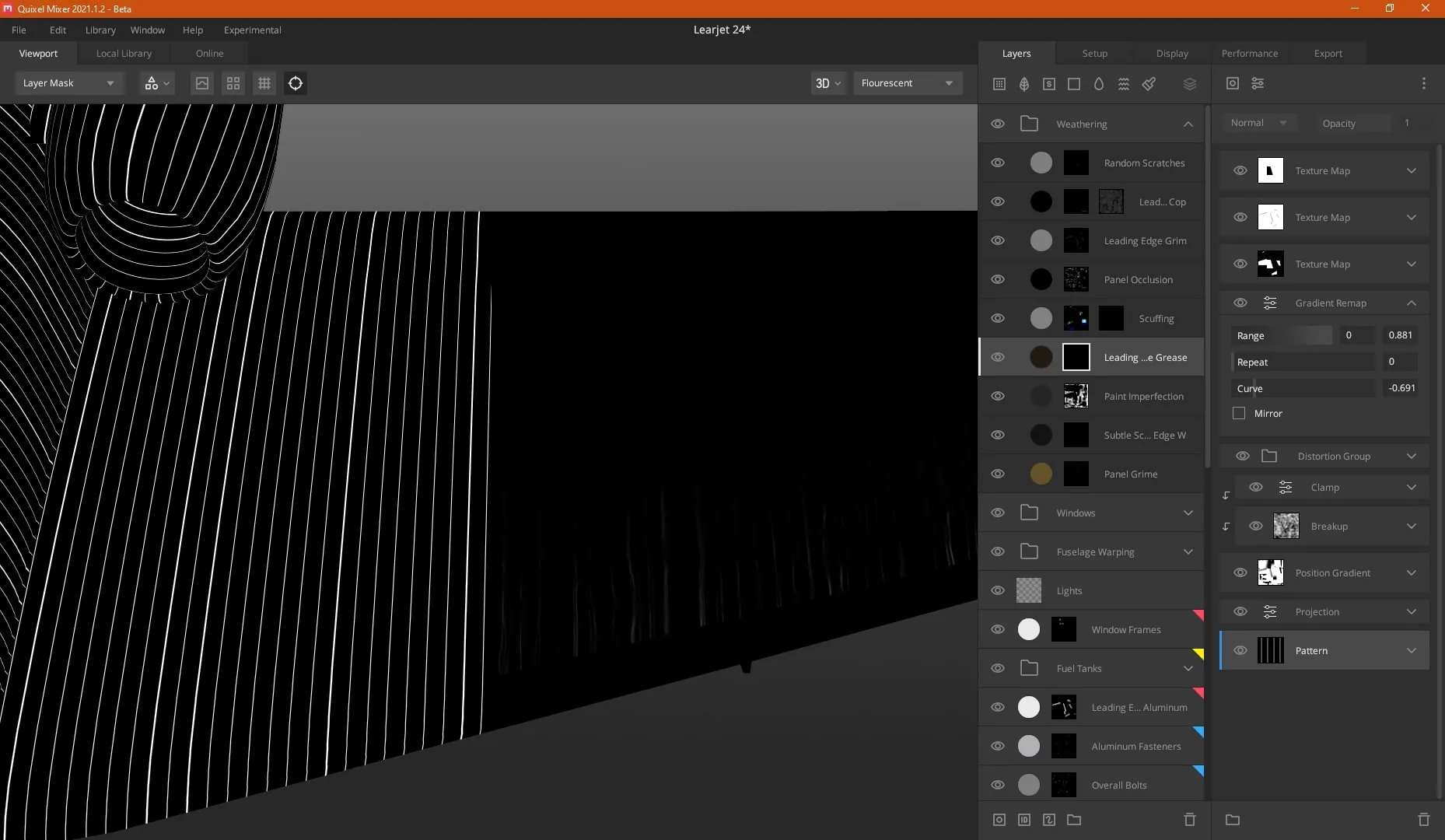Expand the Fuel Tanks folder
Viewport: 1445px width, 840px height.
[x=1188, y=668]
